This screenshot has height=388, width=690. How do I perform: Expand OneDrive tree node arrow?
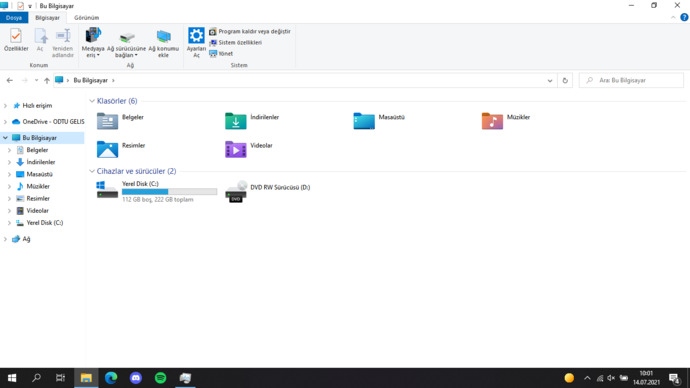[x=5, y=122]
